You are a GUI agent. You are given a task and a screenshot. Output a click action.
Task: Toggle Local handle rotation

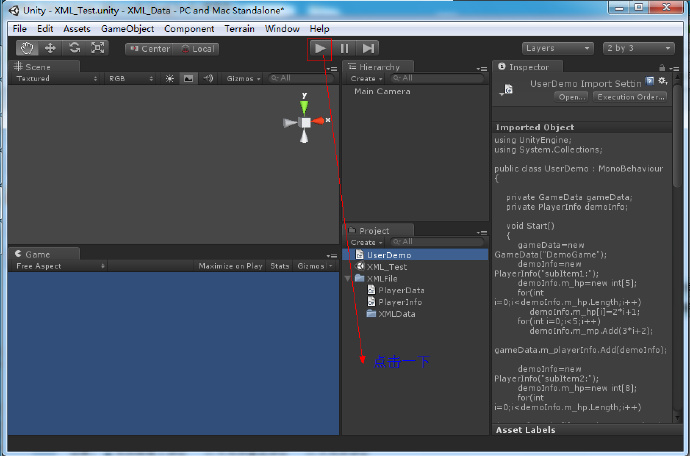click(196, 49)
